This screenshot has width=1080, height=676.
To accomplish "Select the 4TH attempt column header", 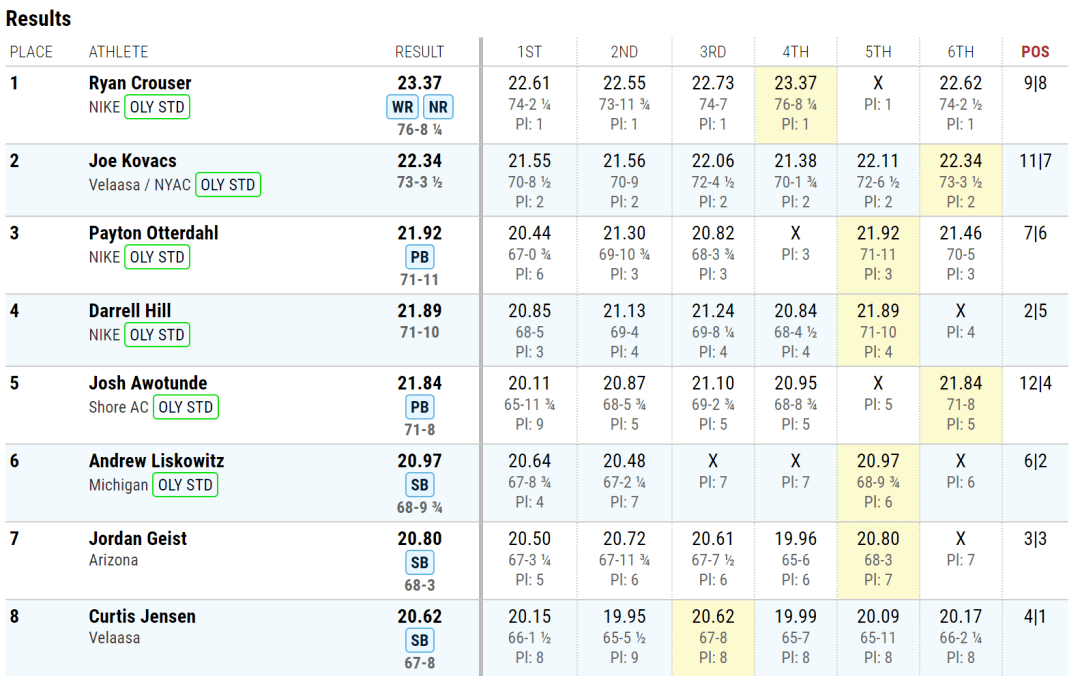I will 795,52.
